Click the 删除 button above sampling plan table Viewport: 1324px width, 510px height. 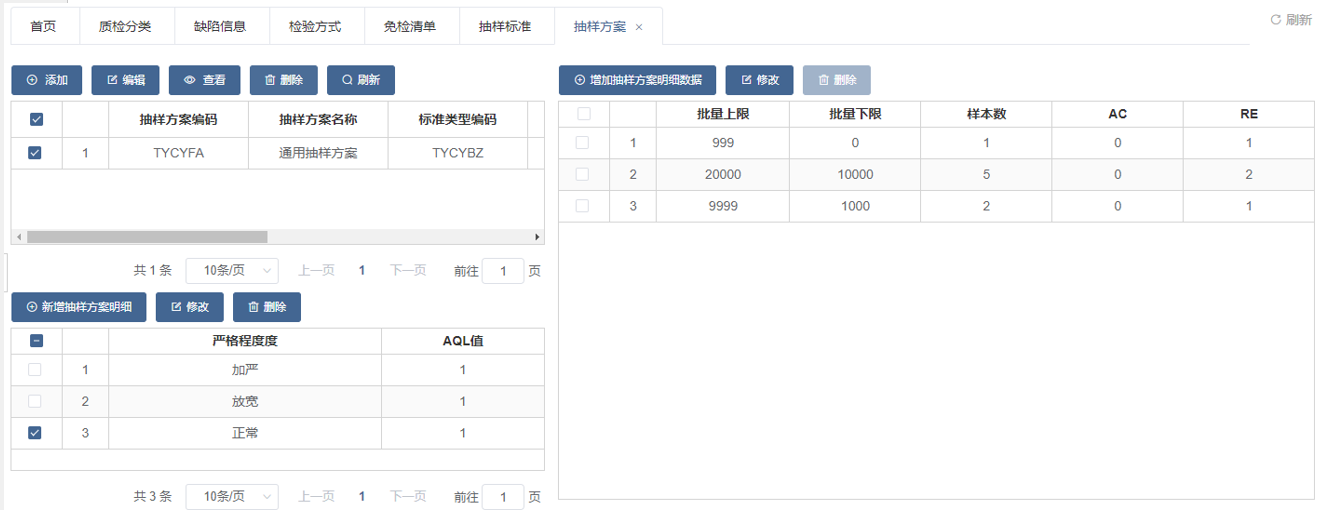283,80
